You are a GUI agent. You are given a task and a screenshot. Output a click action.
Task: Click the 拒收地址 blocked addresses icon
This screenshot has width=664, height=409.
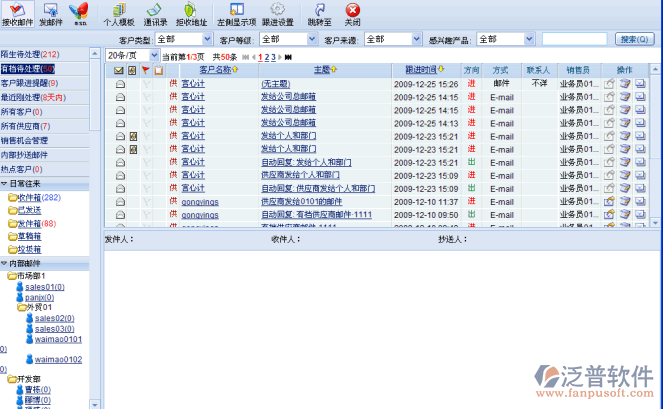(x=192, y=13)
